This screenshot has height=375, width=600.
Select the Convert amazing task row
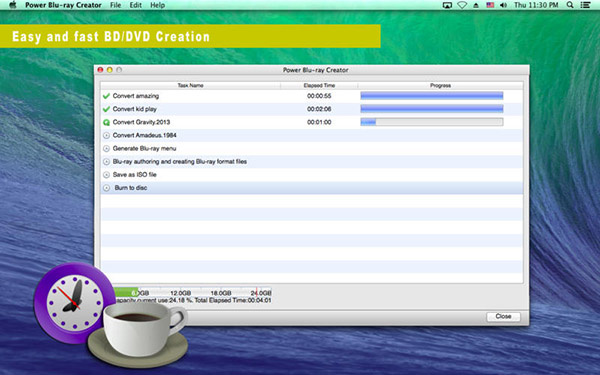tap(312, 96)
